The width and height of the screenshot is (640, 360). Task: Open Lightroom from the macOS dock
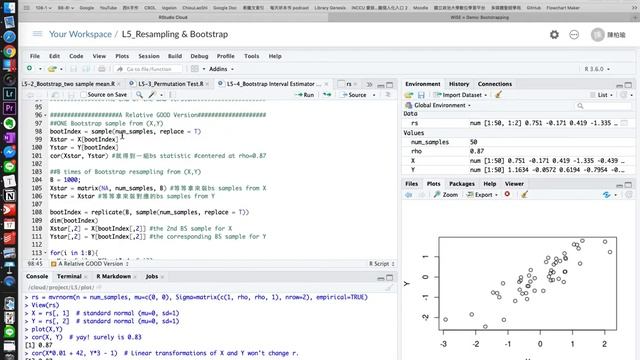pos(9,94)
